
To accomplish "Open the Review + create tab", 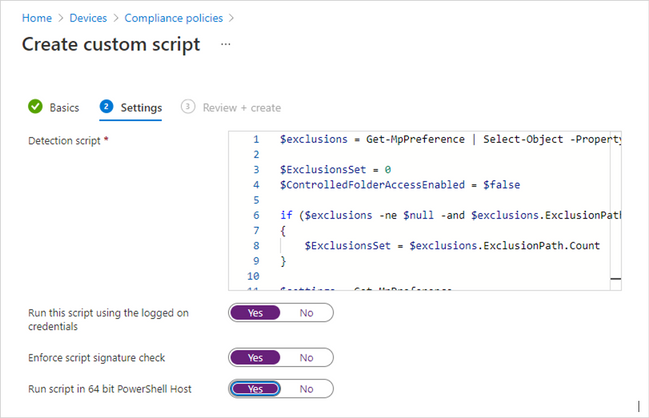I will click(x=241, y=107).
